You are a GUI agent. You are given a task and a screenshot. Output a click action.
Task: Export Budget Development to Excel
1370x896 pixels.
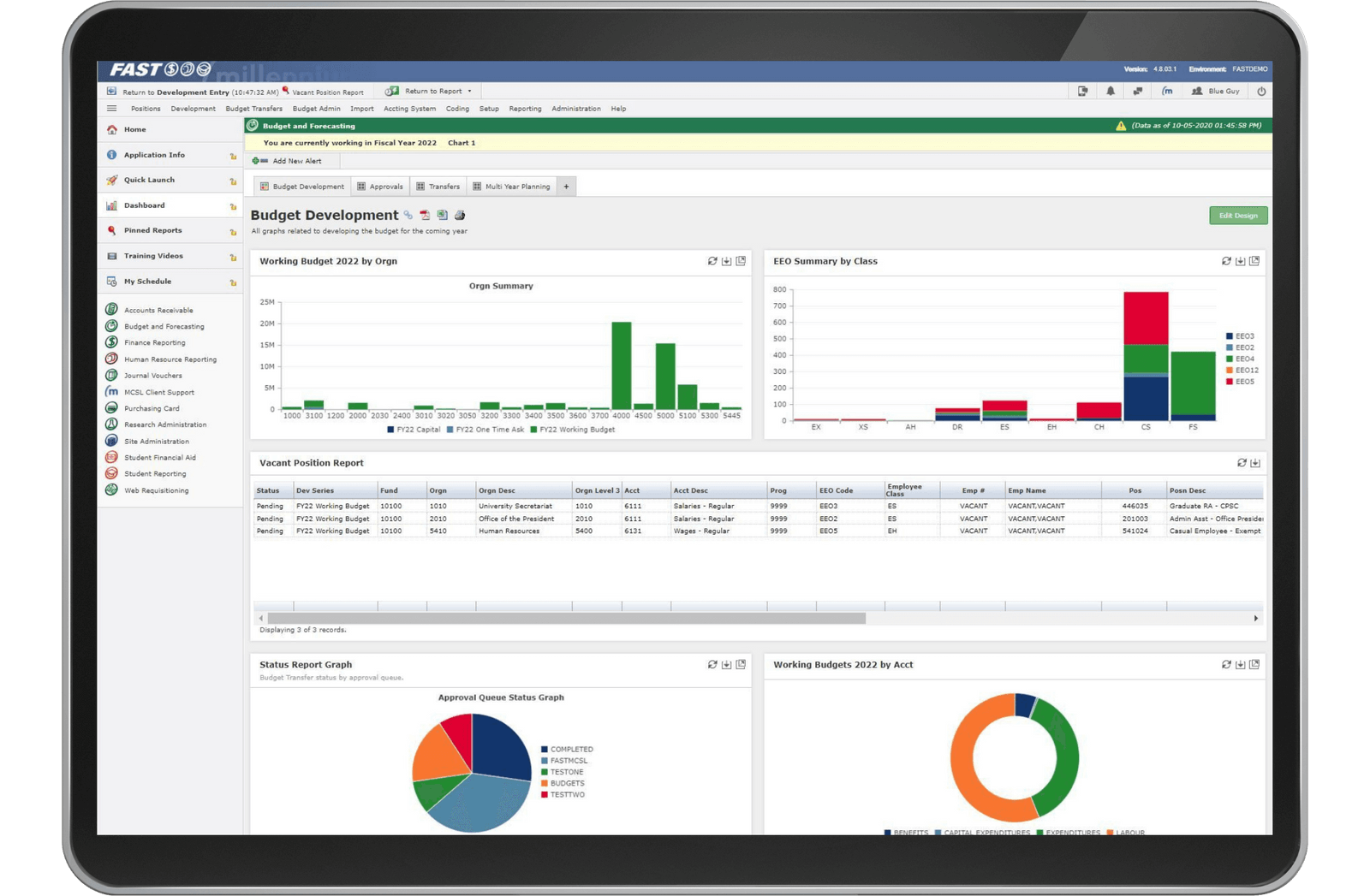point(443,215)
